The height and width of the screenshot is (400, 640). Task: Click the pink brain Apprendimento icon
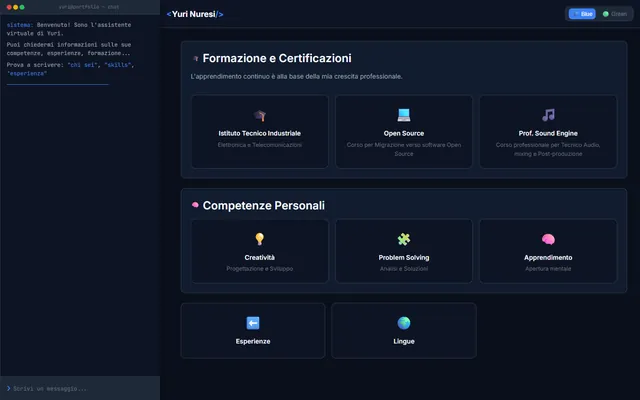[548, 239]
